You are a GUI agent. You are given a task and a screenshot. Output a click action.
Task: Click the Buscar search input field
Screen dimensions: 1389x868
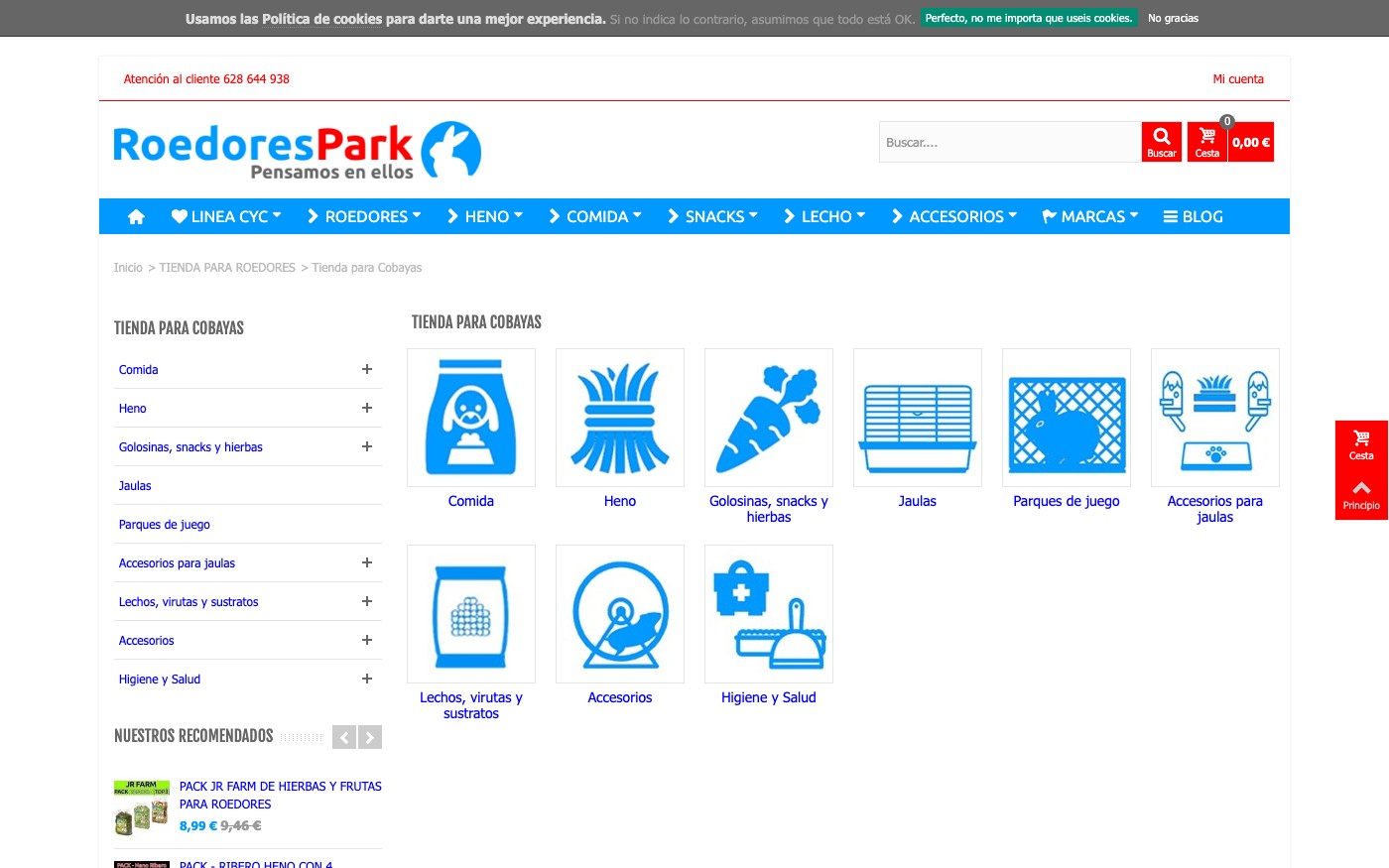[1010, 142]
